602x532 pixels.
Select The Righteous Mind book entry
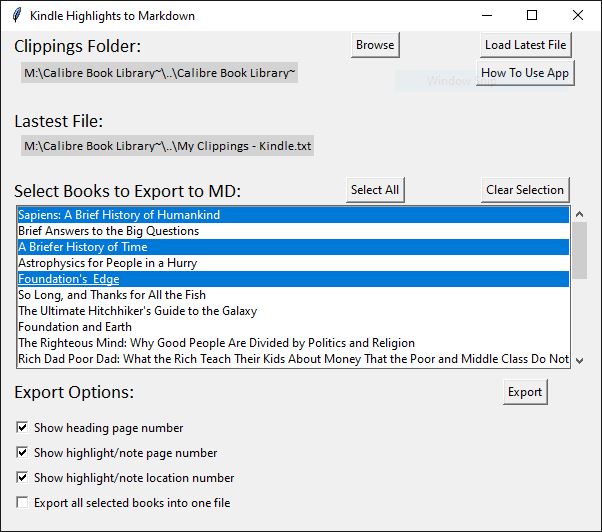click(293, 343)
